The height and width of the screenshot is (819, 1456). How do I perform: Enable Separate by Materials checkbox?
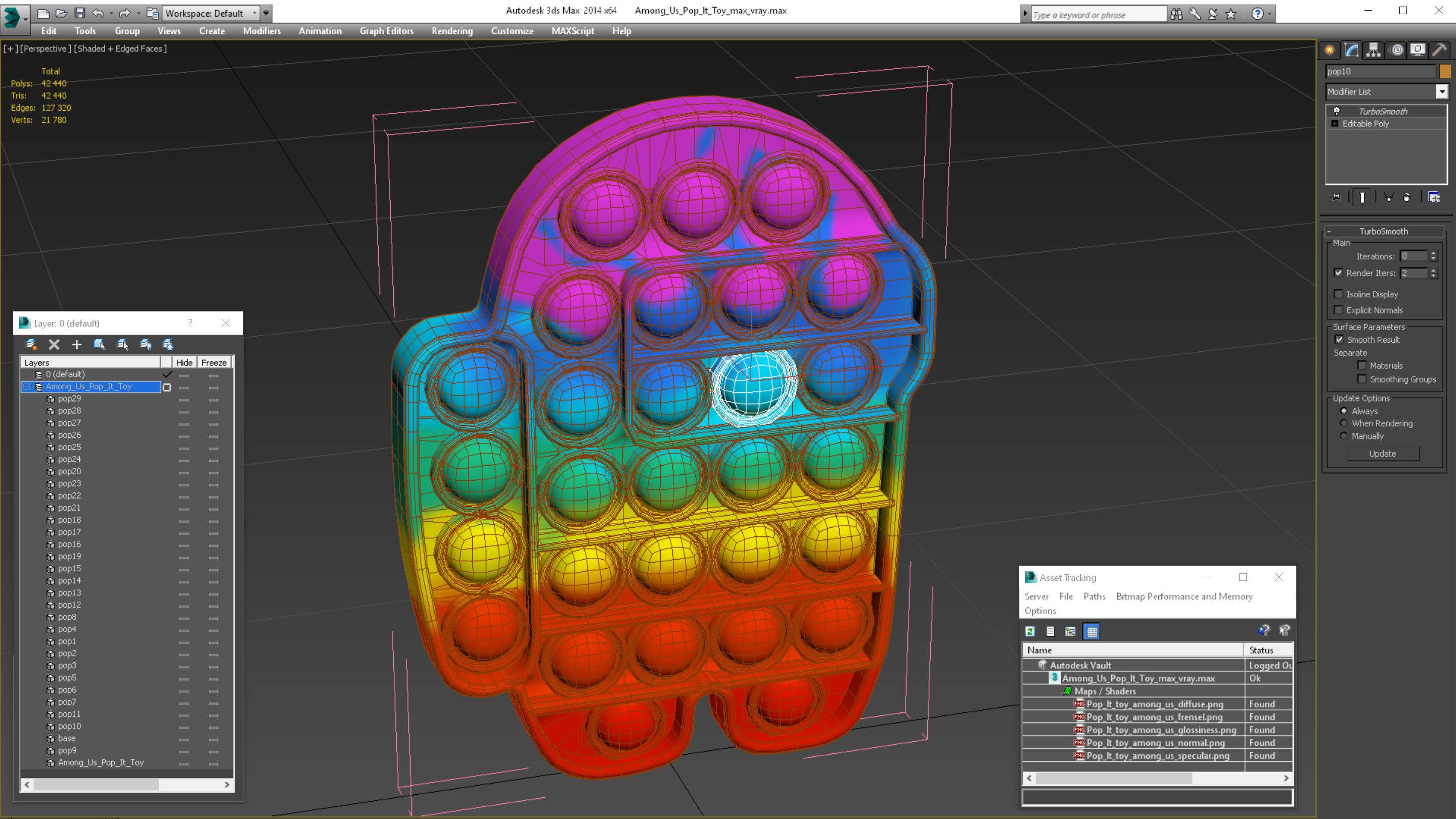coord(1362,365)
